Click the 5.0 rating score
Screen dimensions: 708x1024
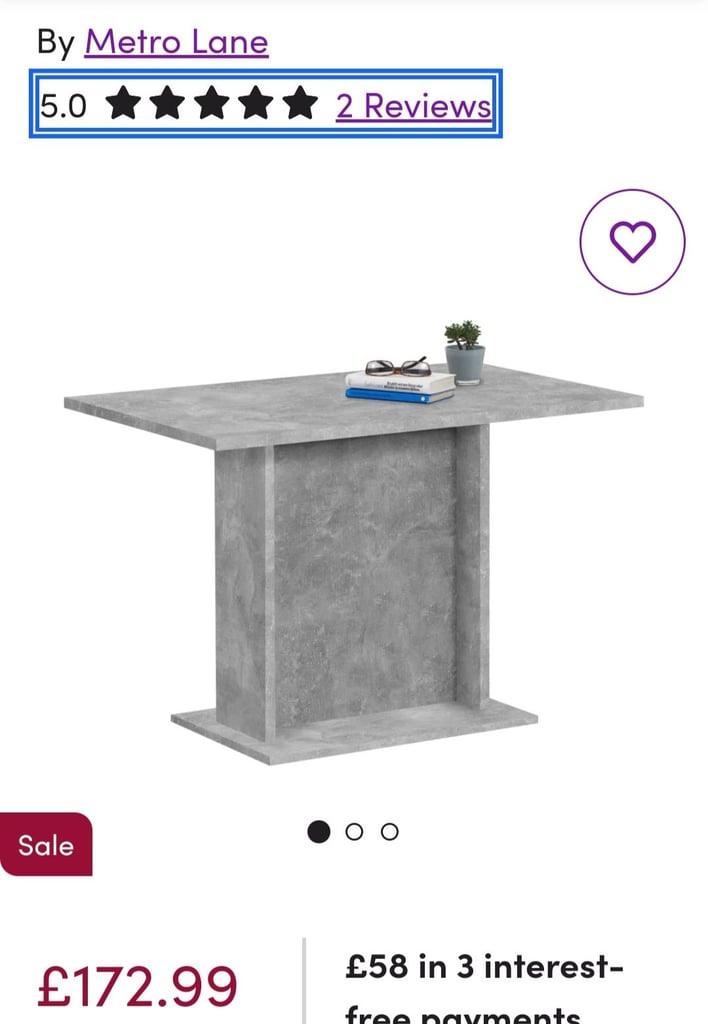tap(63, 106)
